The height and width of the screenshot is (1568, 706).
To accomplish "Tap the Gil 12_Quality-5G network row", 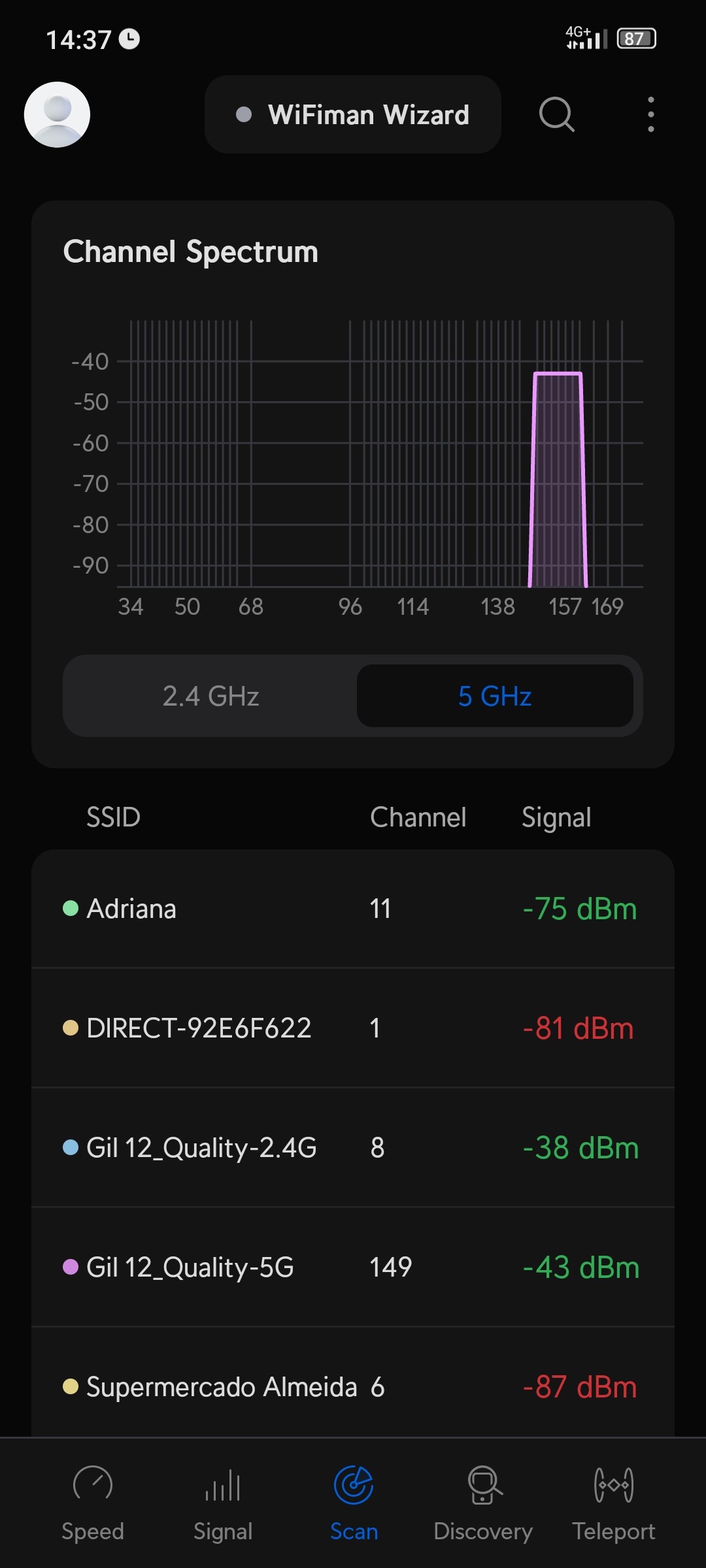I will [x=353, y=1267].
